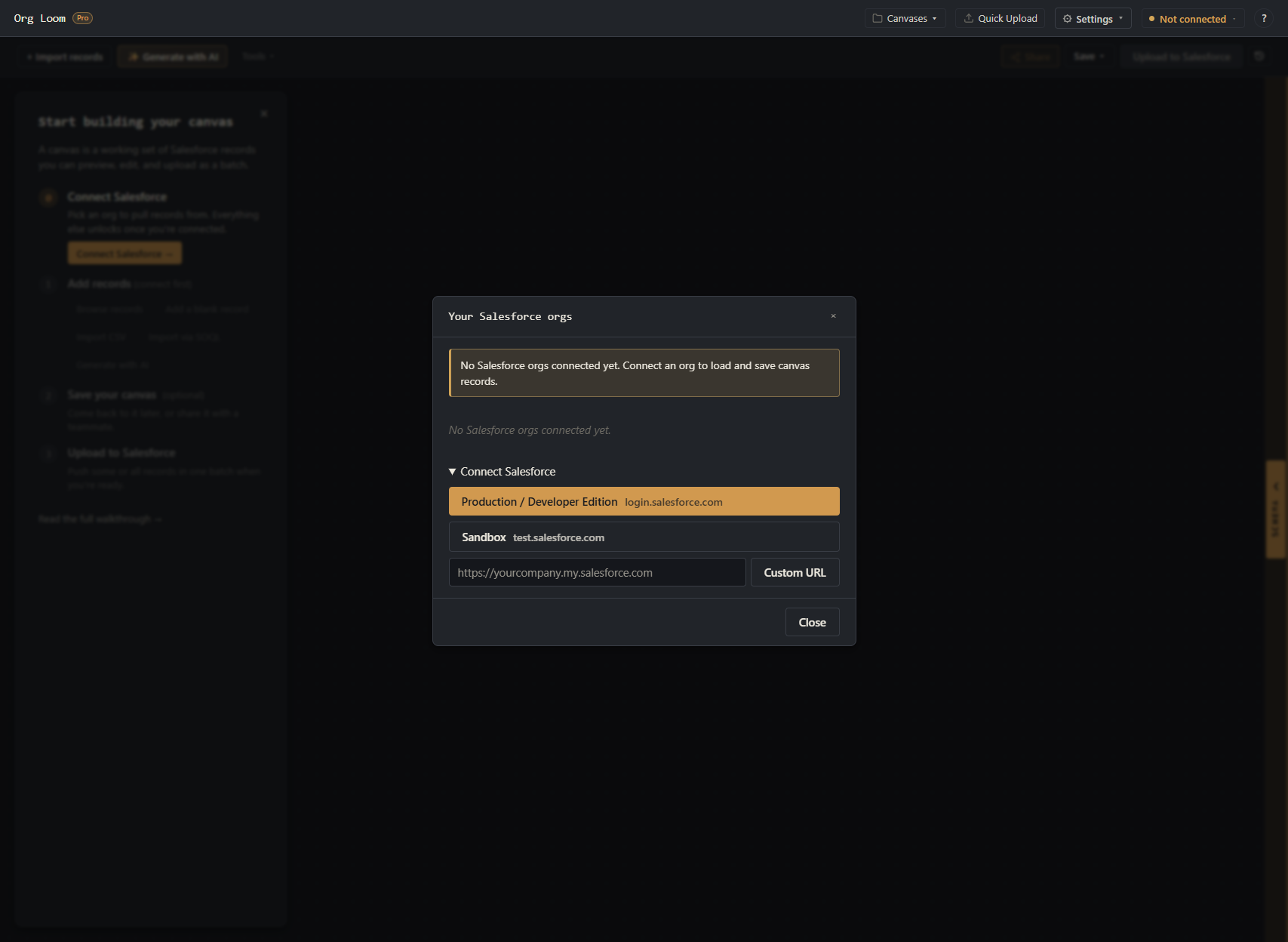The height and width of the screenshot is (942, 1288).
Task: Click the Pro badge next to Org Loom
Action: pyautogui.click(x=82, y=18)
